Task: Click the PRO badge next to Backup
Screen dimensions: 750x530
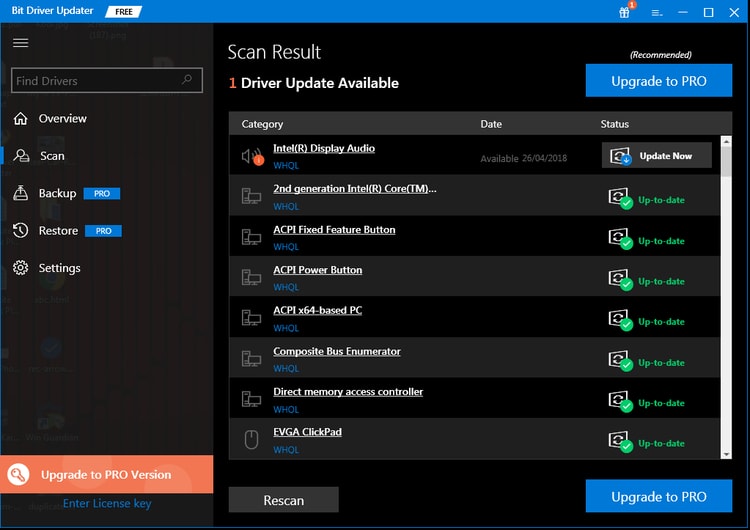Action: pos(101,194)
